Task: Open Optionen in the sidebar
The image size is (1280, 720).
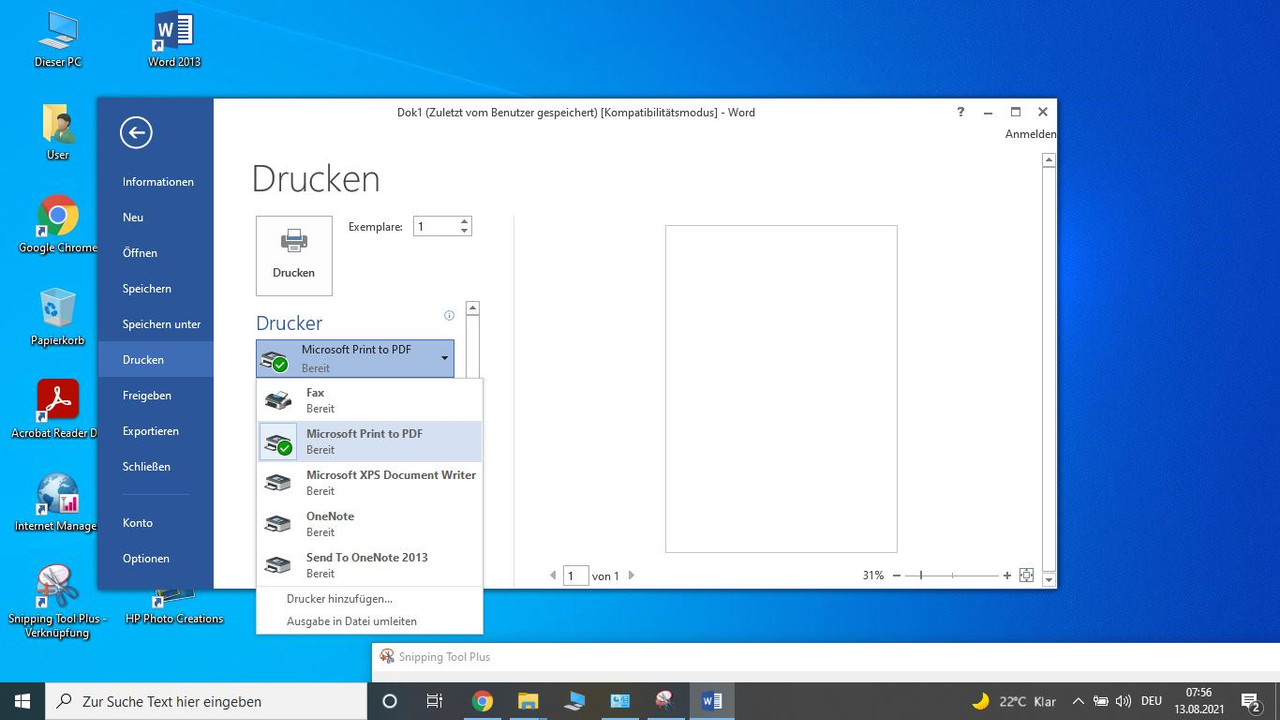Action: (155, 558)
